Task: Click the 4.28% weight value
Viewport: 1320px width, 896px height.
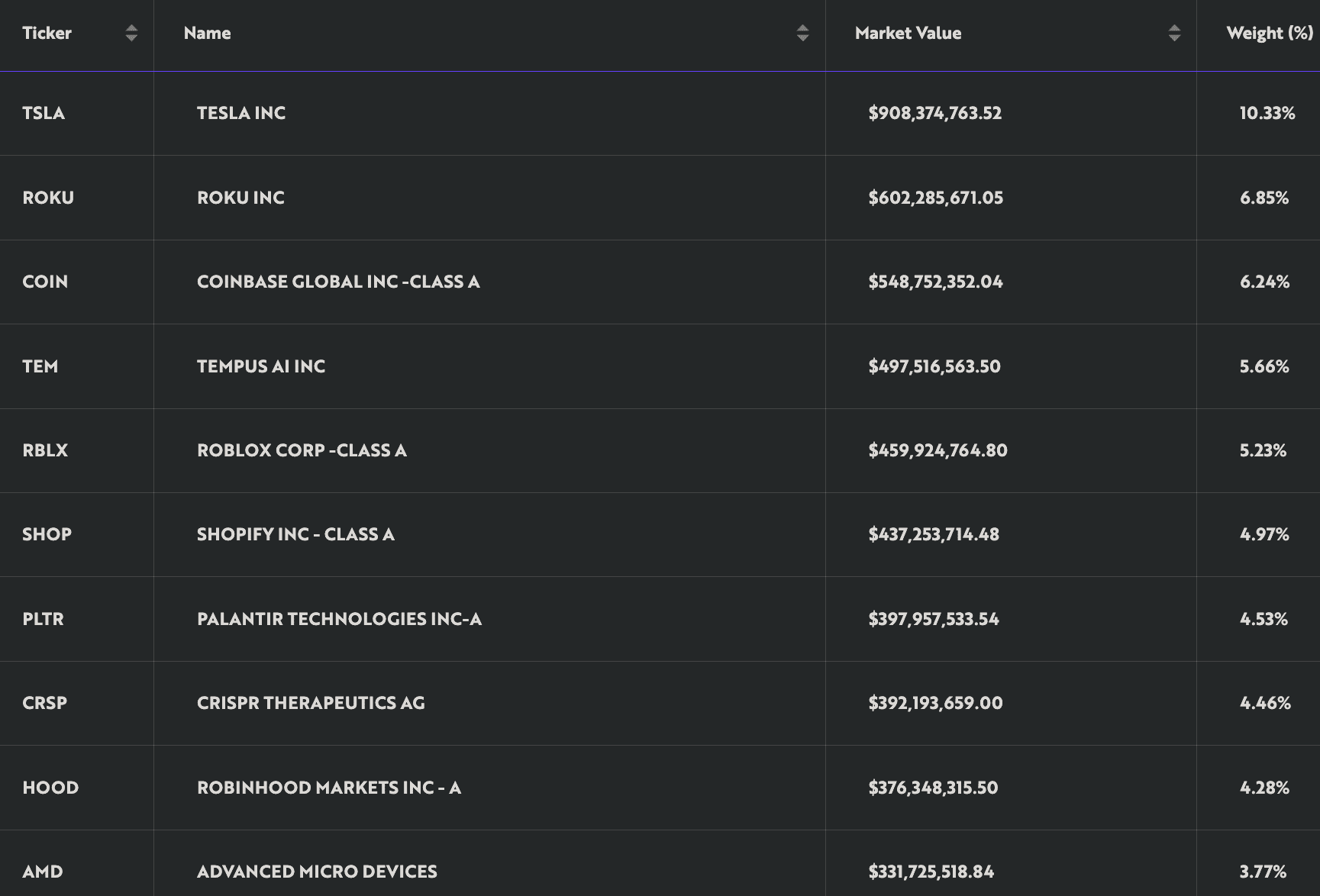Action: click(x=1264, y=788)
